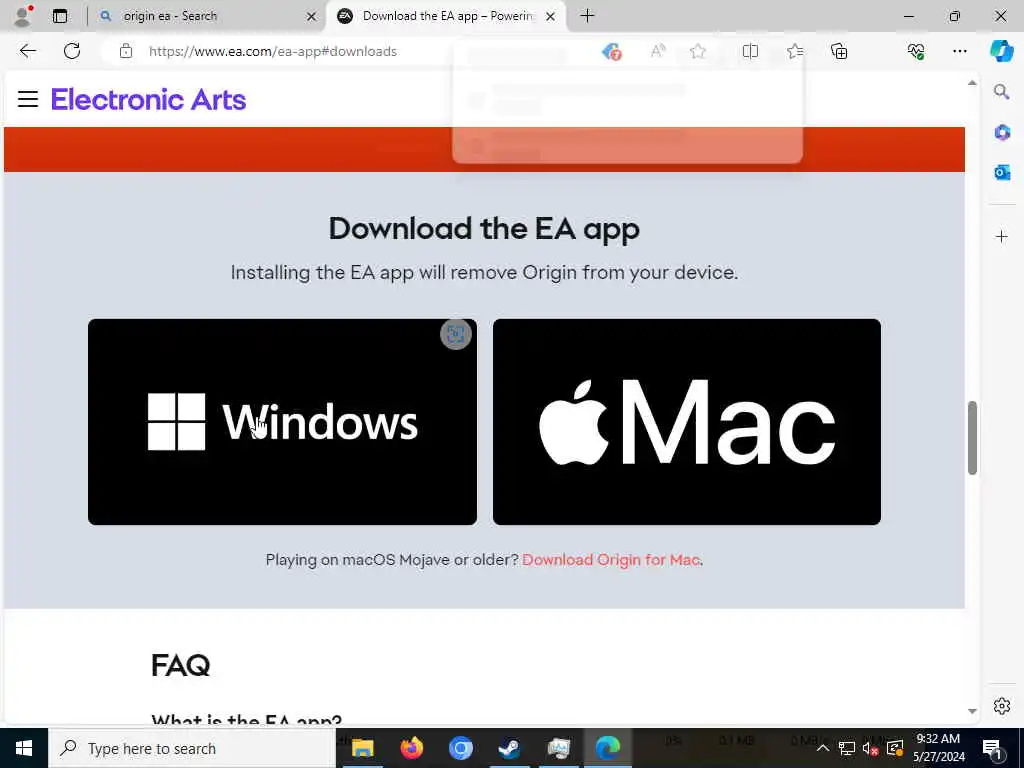Open the Electronic Arts hamburger menu

(x=27, y=99)
